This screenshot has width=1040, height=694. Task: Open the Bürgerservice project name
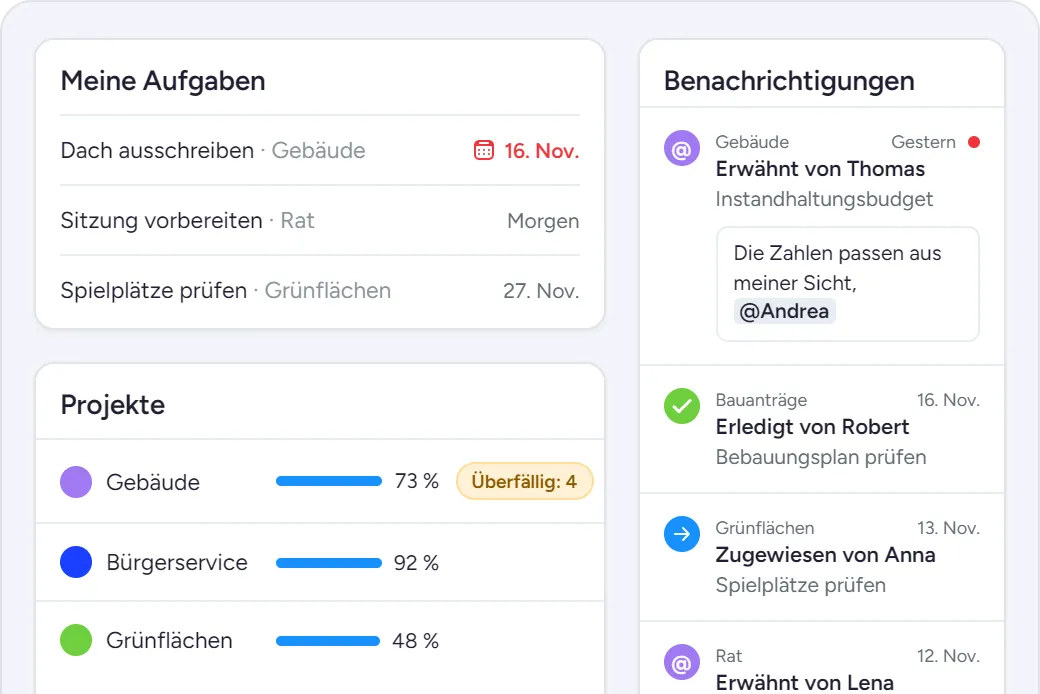pyautogui.click(x=176, y=563)
